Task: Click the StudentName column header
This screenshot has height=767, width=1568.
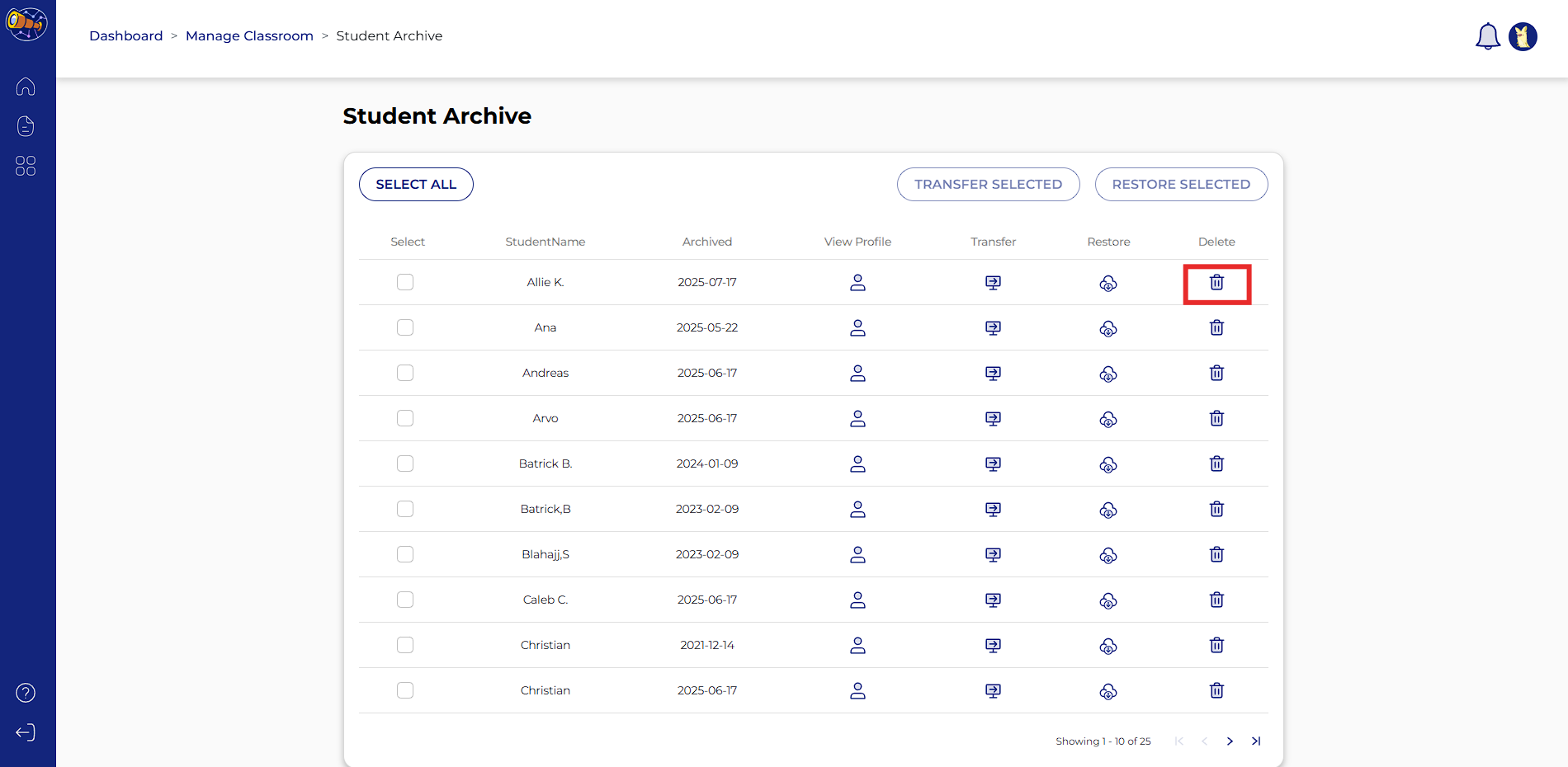Action: tap(545, 242)
